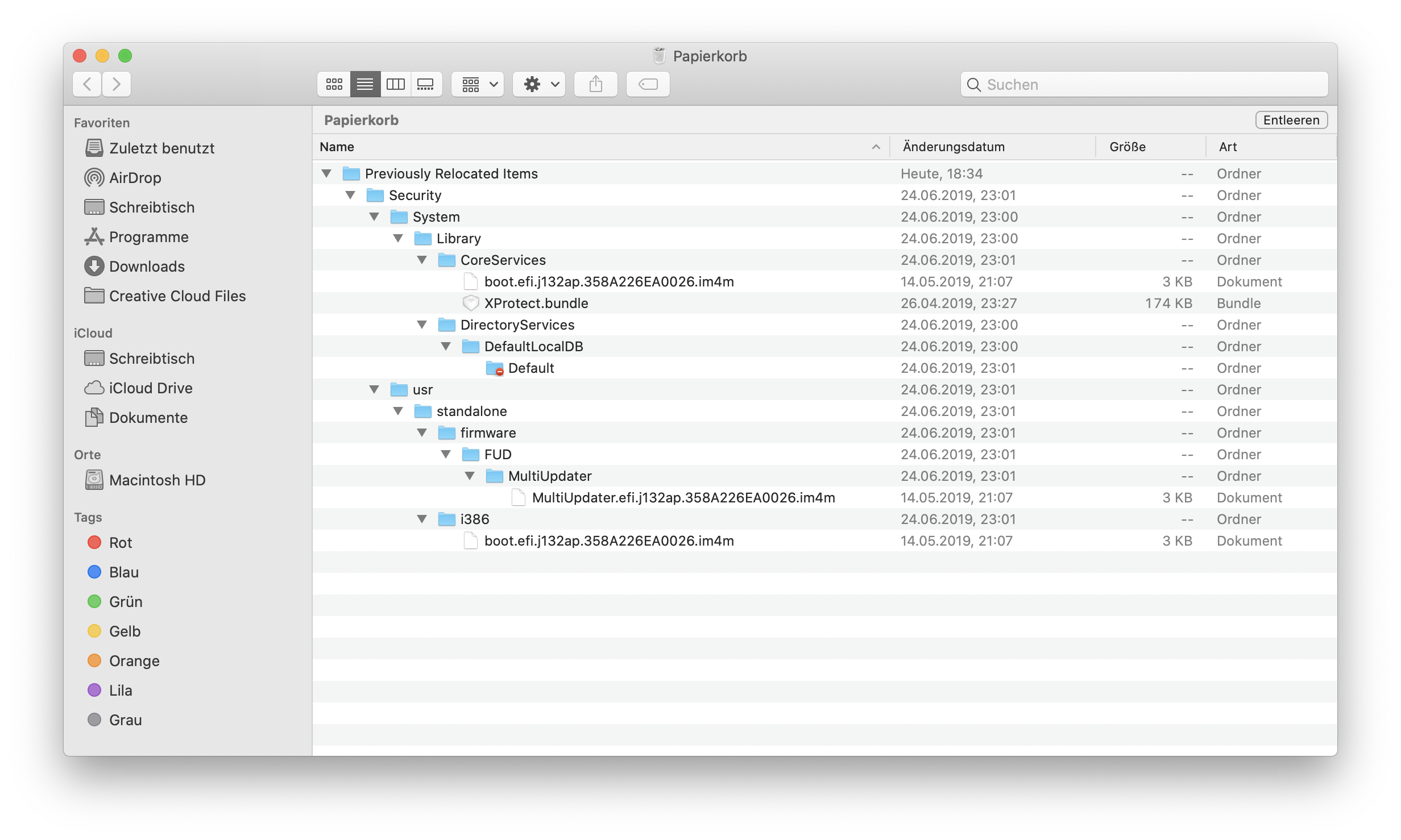Switch to icon view in toolbar

tap(334, 85)
